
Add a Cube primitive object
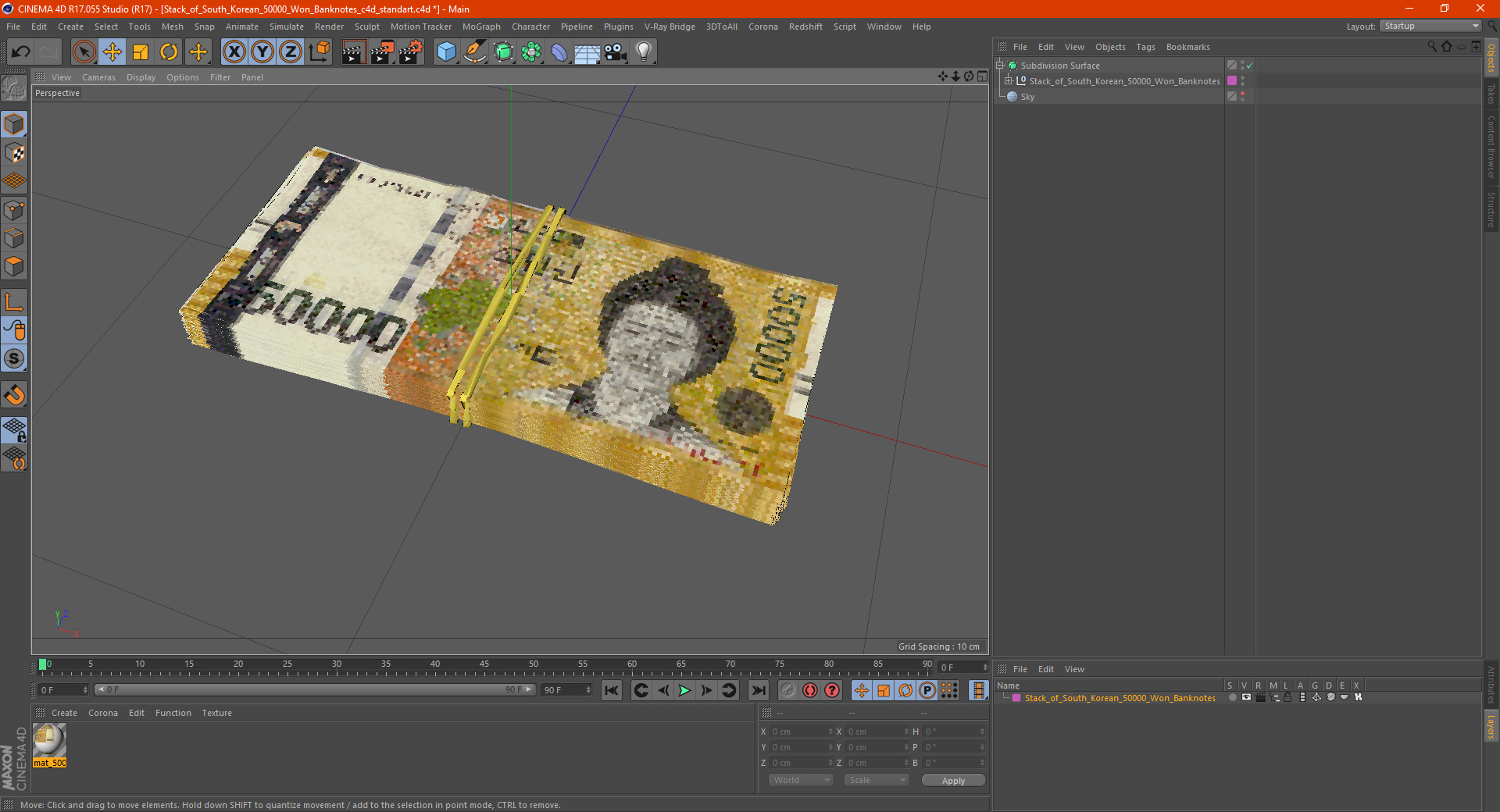tap(446, 52)
